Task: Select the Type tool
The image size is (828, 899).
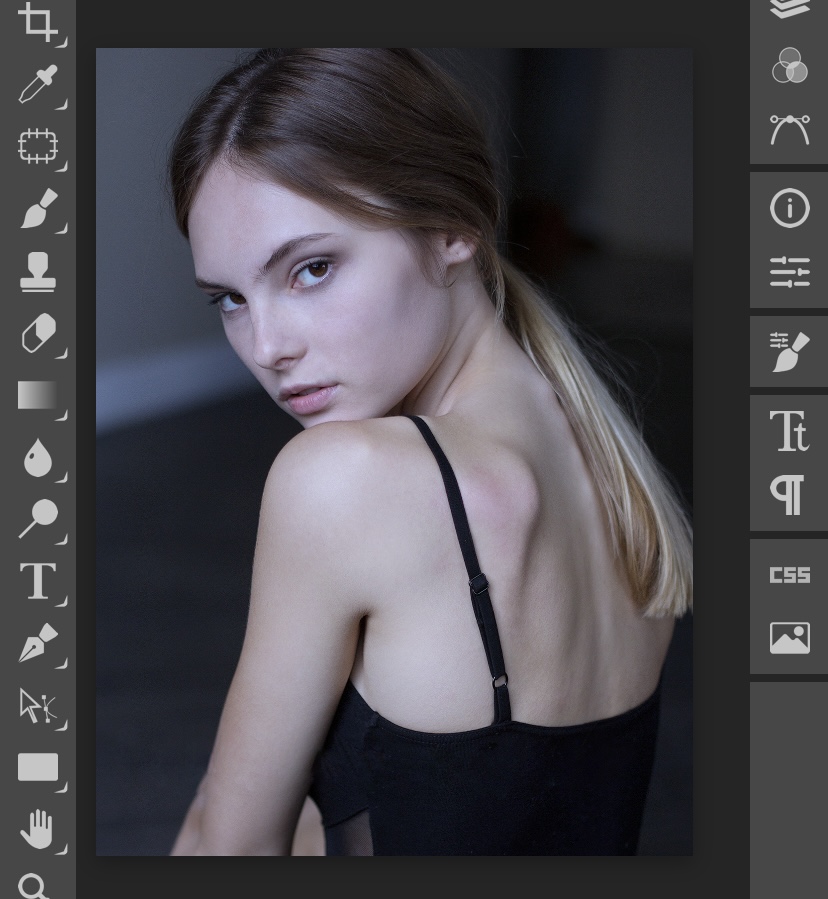Action: [x=38, y=581]
